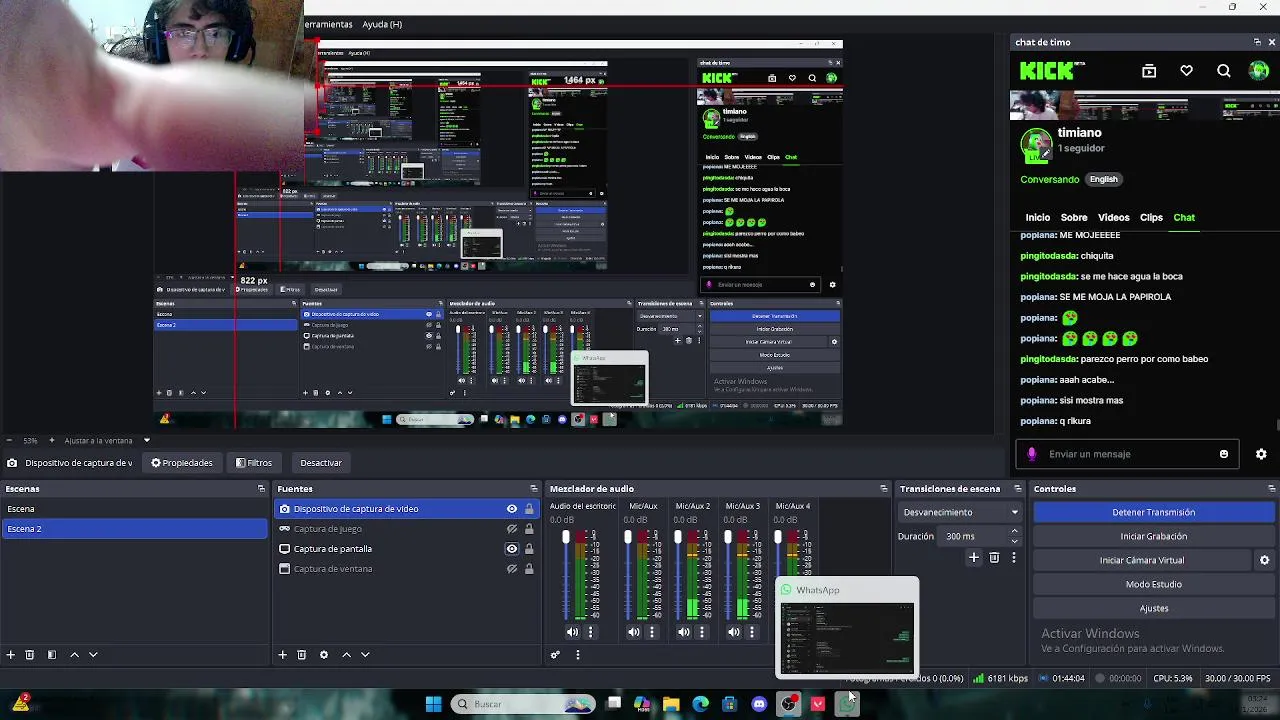Click Detener Transmisión to stop streaming
This screenshot has width=1280, height=720.
click(1153, 512)
